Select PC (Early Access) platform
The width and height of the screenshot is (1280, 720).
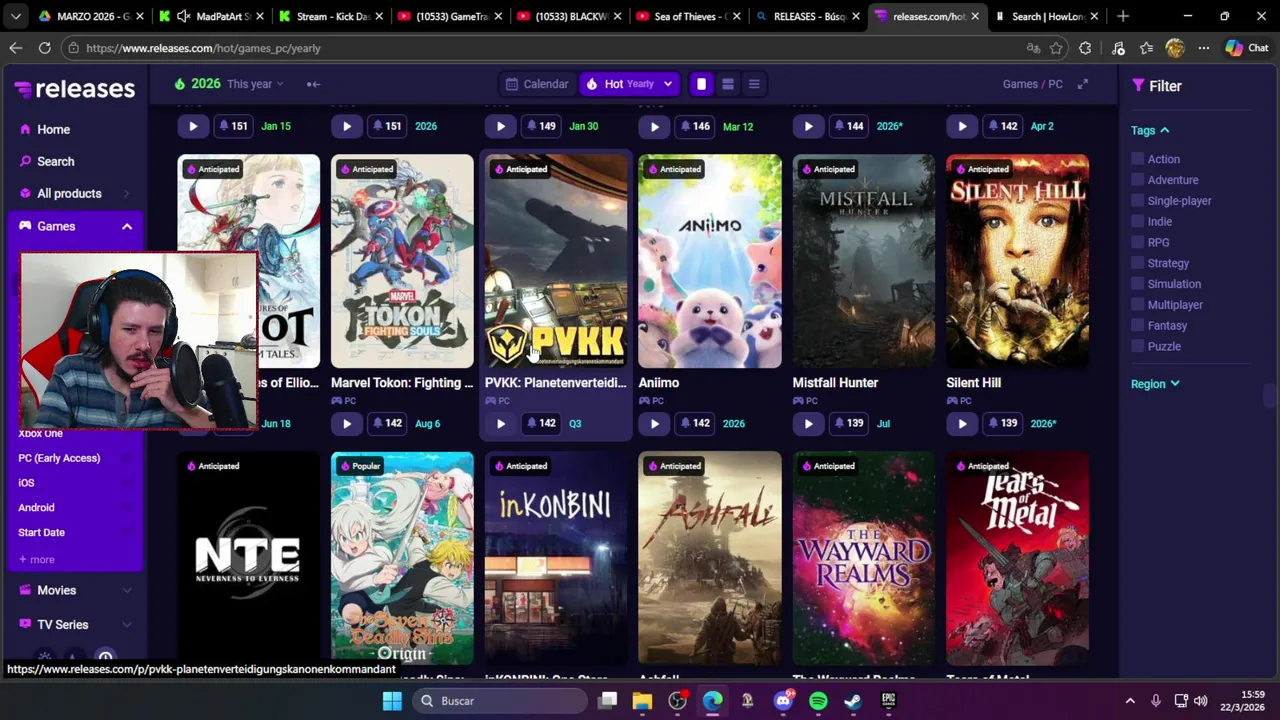[59, 458]
